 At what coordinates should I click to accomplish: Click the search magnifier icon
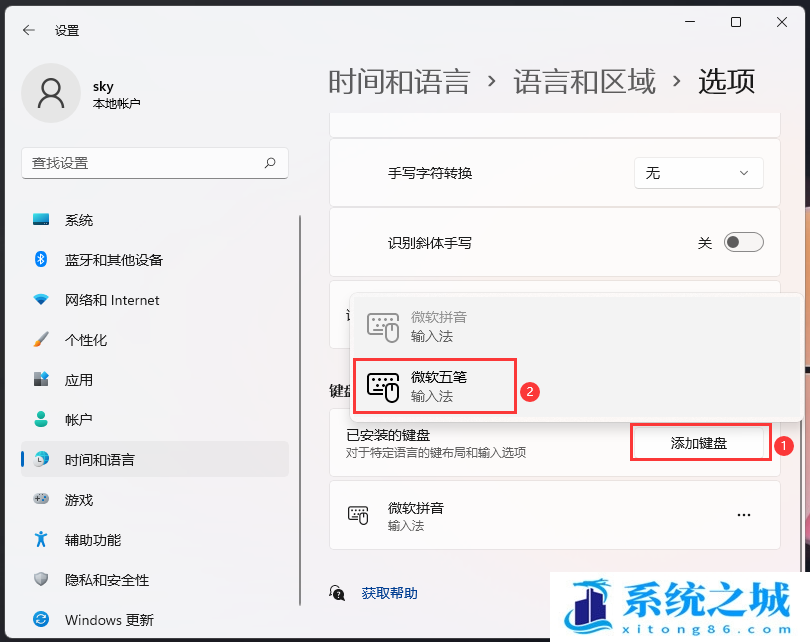click(x=270, y=163)
